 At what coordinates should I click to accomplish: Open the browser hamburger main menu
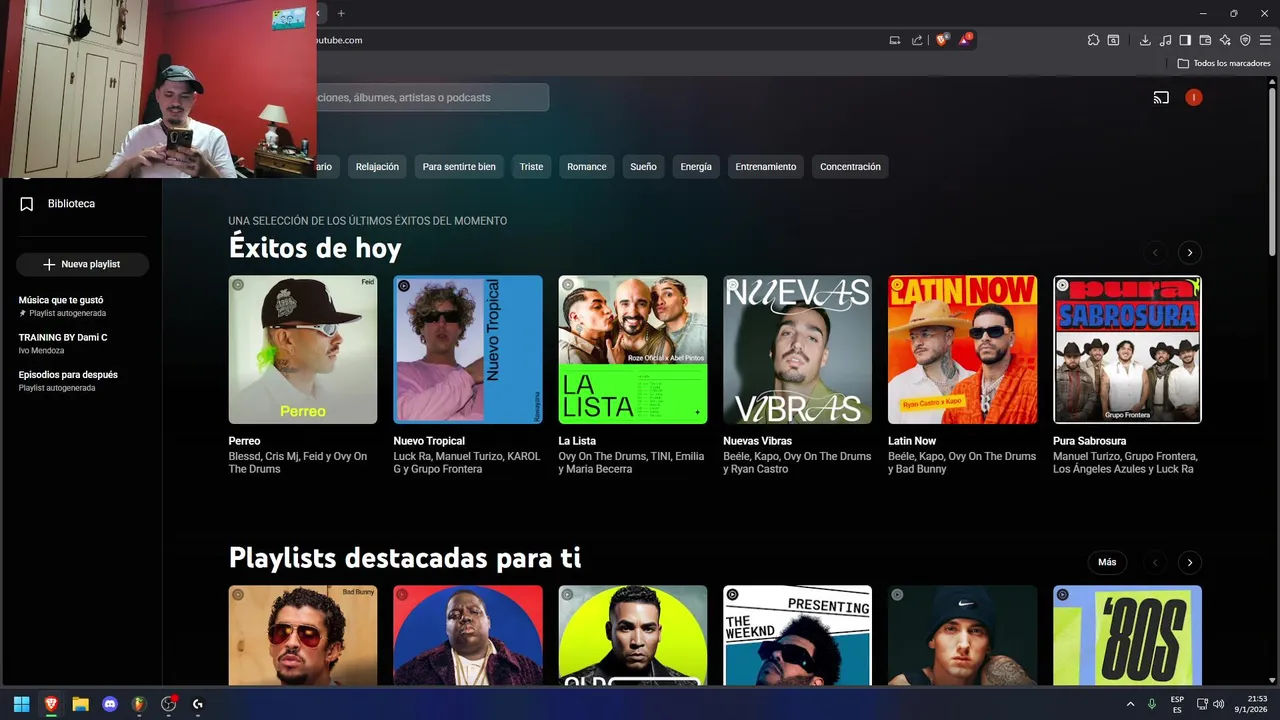(x=1265, y=40)
